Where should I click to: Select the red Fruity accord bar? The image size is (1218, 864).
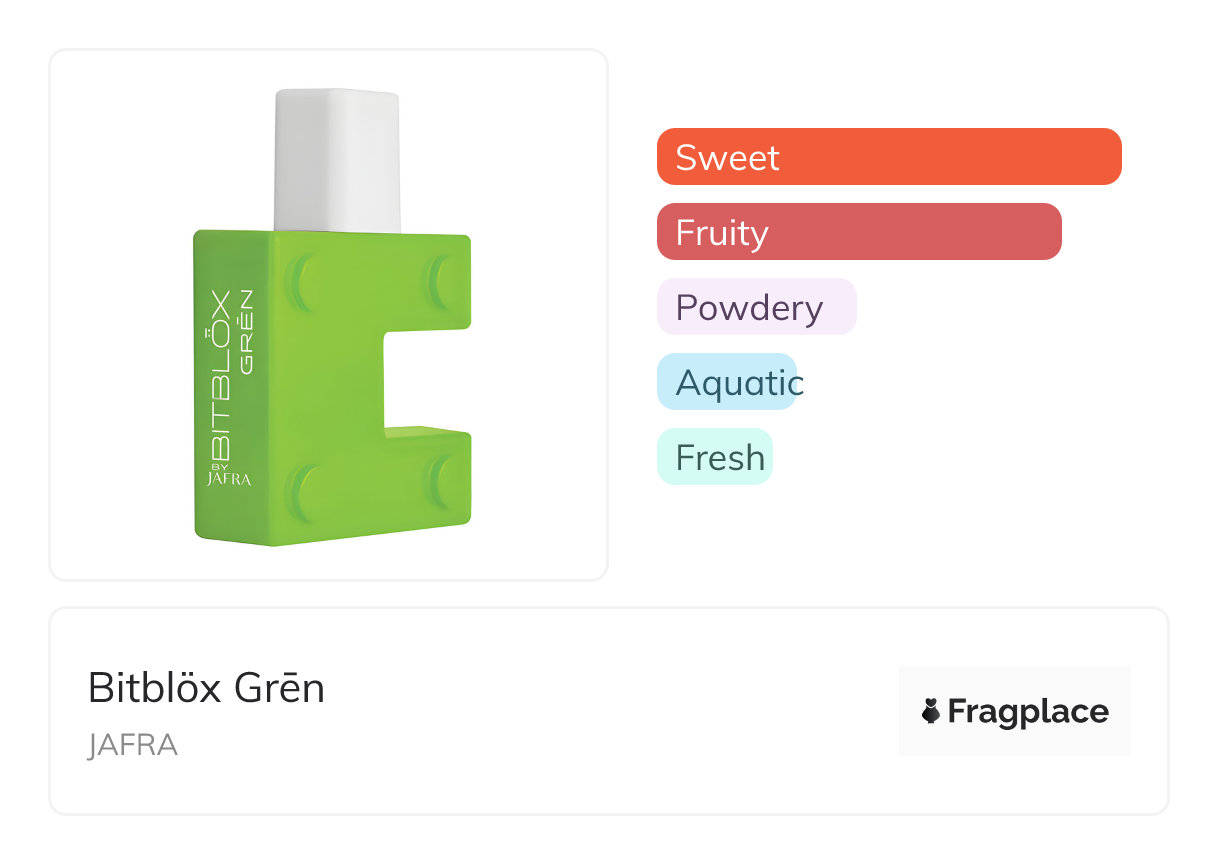click(858, 232)
